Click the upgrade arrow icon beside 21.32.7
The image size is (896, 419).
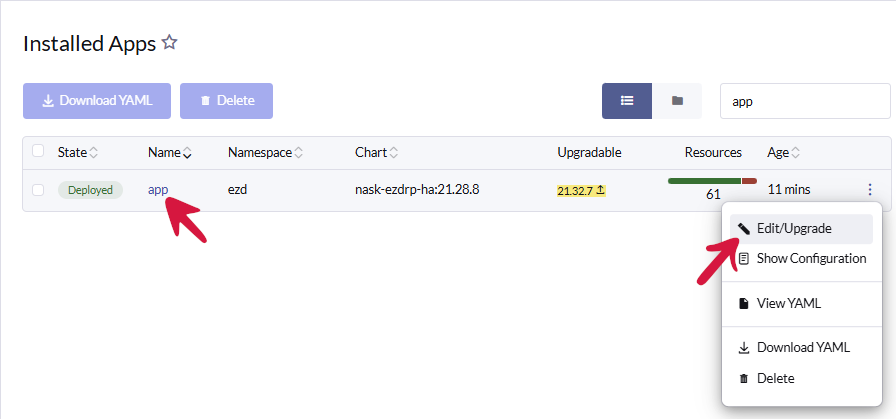(x=600, y=190)
